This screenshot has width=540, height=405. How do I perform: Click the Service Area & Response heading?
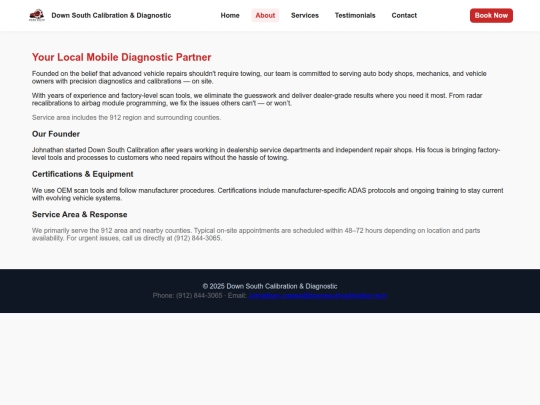pyautogui.click(x=80, y=215)
